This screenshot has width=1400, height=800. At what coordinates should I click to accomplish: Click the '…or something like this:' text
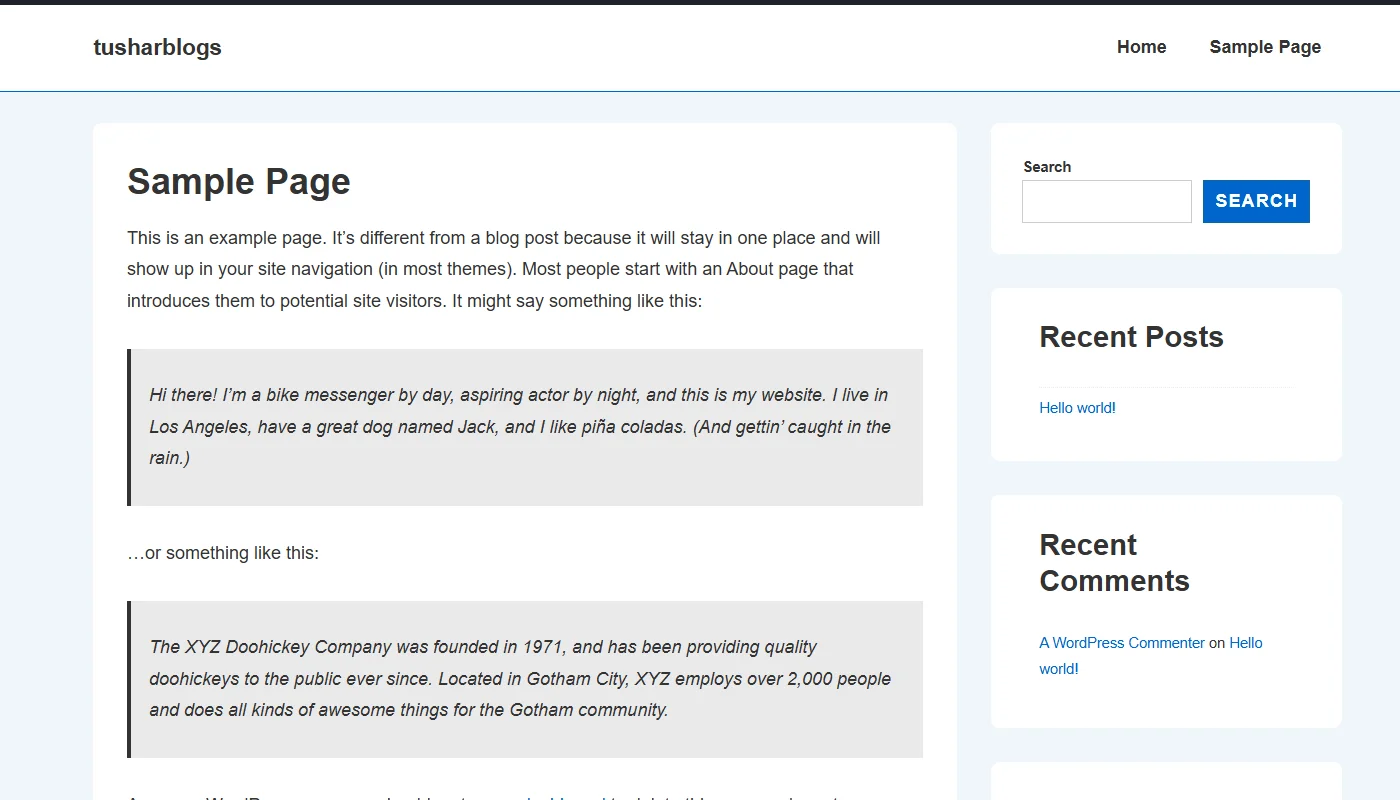point(223,553)
